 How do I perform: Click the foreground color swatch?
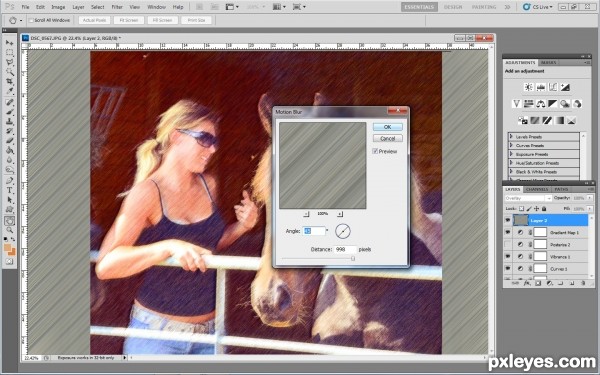[8, 248]
